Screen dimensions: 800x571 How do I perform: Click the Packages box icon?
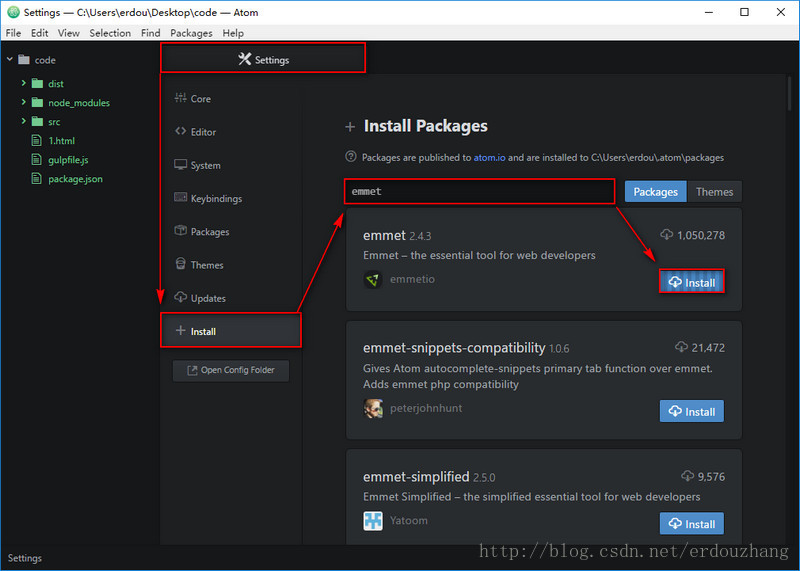click(180, 231)
